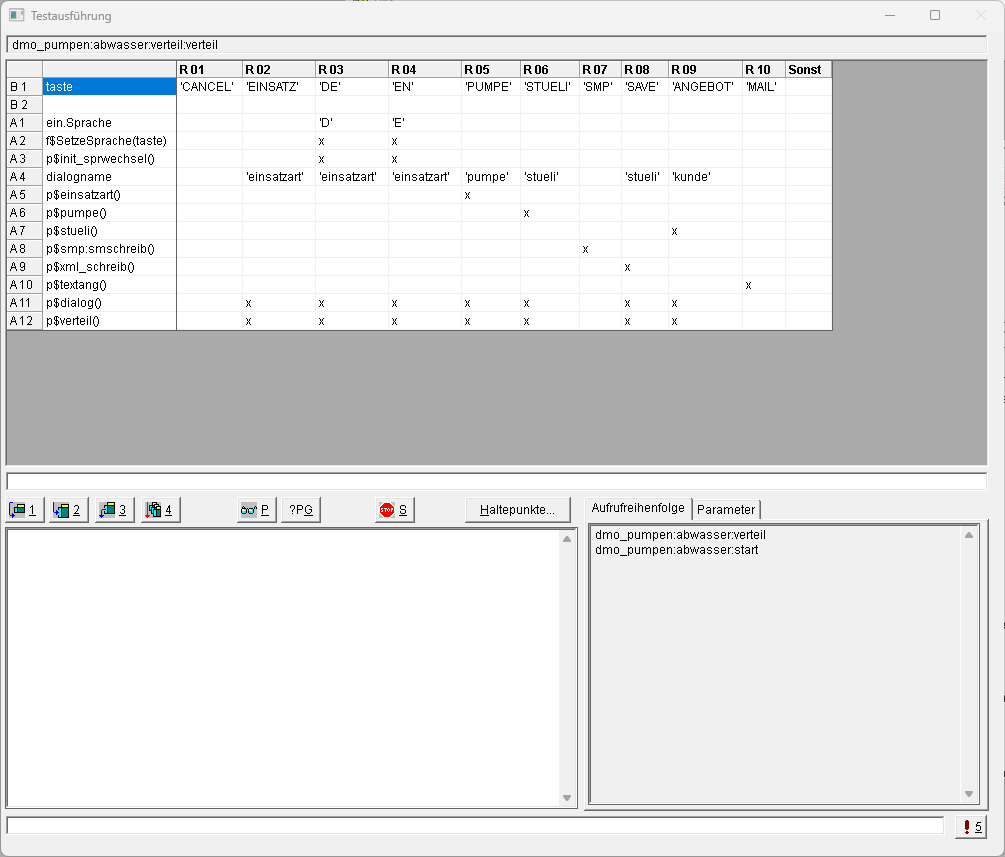Click the 'CANCEL' cell under R 01

pos(208,87)
